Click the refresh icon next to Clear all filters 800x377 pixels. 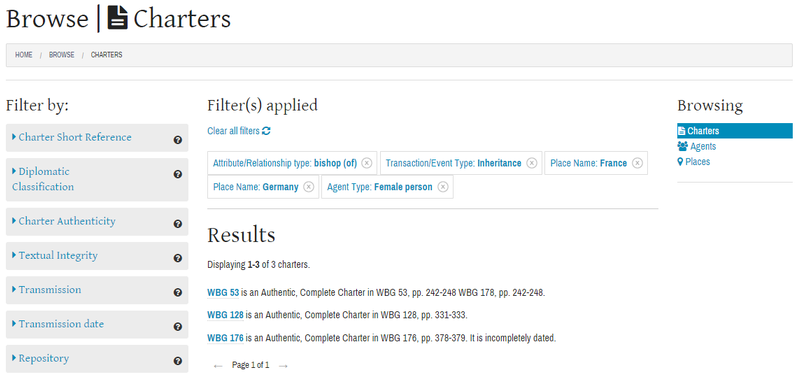[x=266, y=131]
